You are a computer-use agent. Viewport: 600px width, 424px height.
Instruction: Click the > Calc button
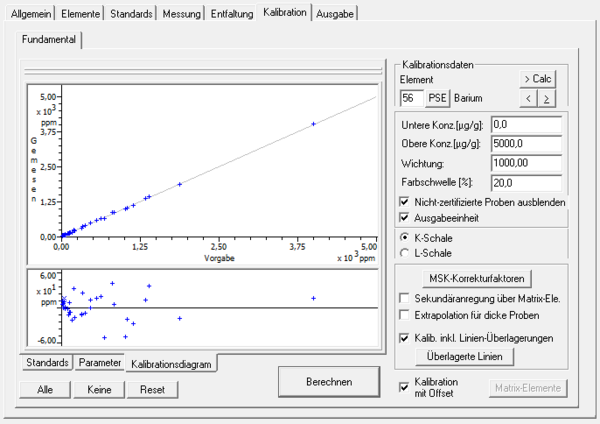pyautogui.click(x=537, y=79)
